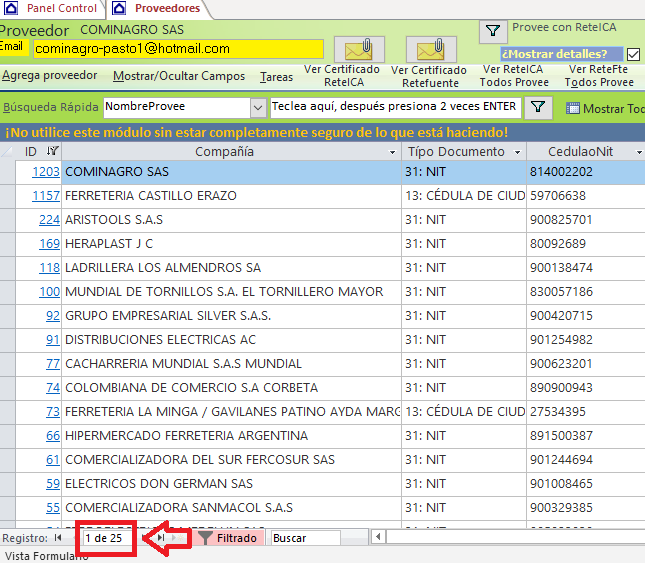Apply quick search using the funnel icon

[538, 107]
